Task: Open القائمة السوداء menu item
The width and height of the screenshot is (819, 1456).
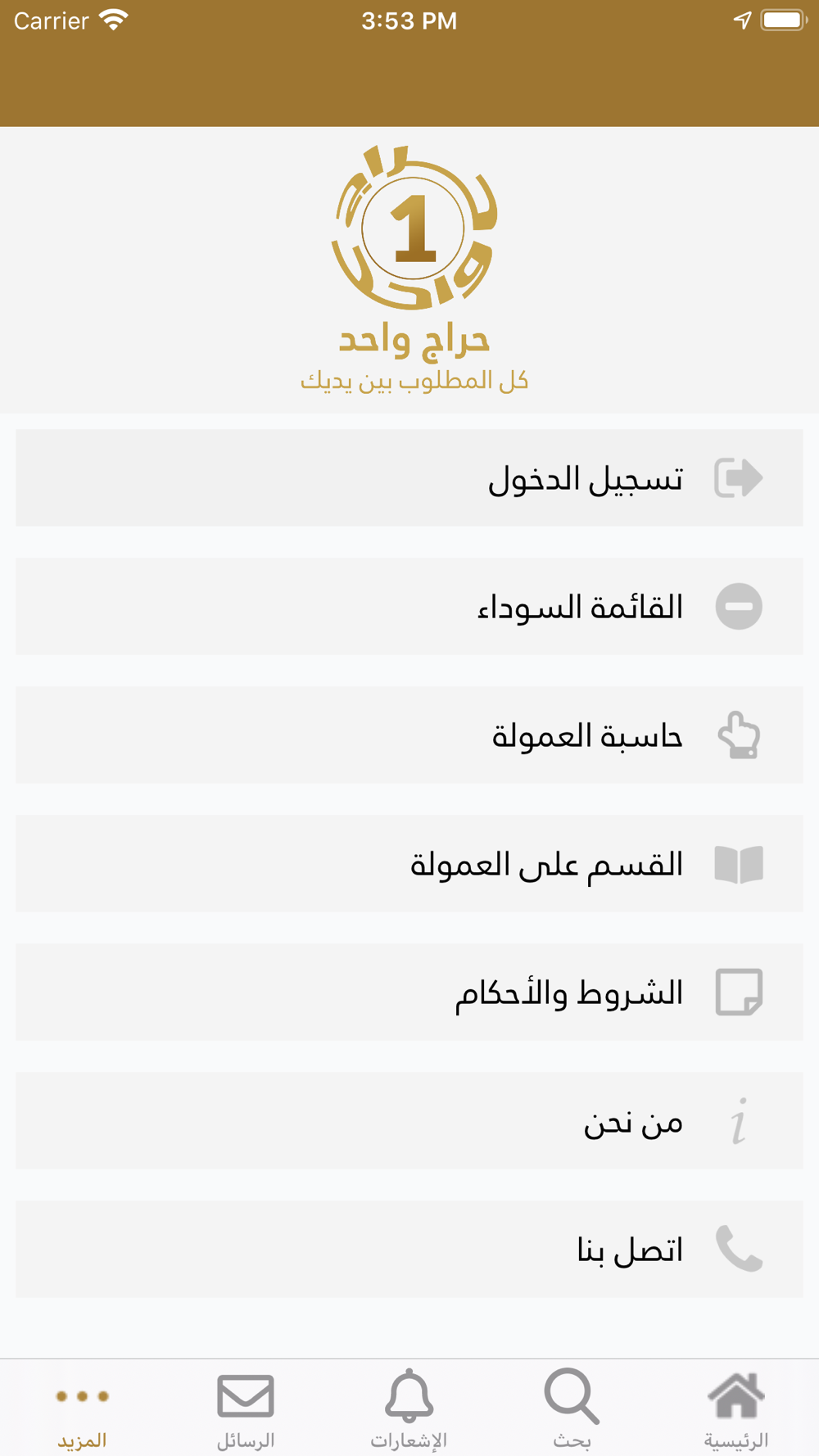Action: coord(409,606)
